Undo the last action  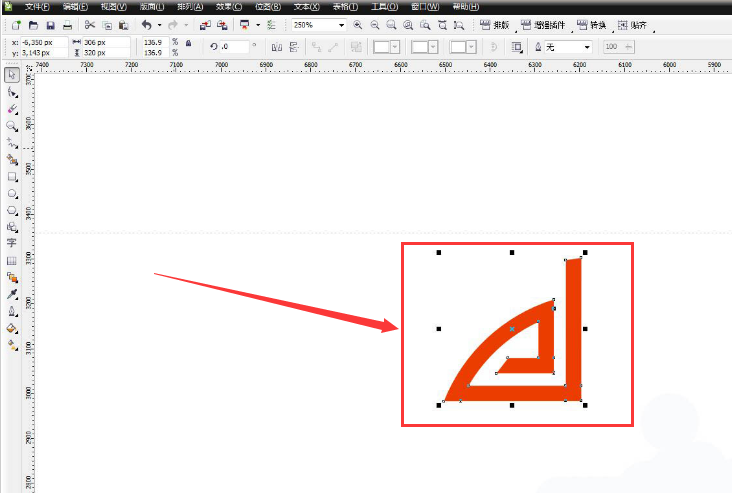click(x=147, y=25)
